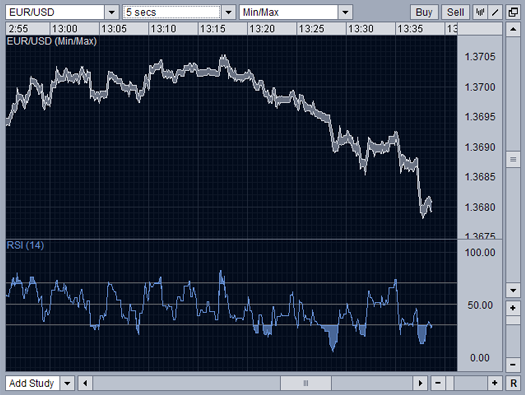525x395 pixels.
Task: Click the R reset button
Action: tap(513, 383)
